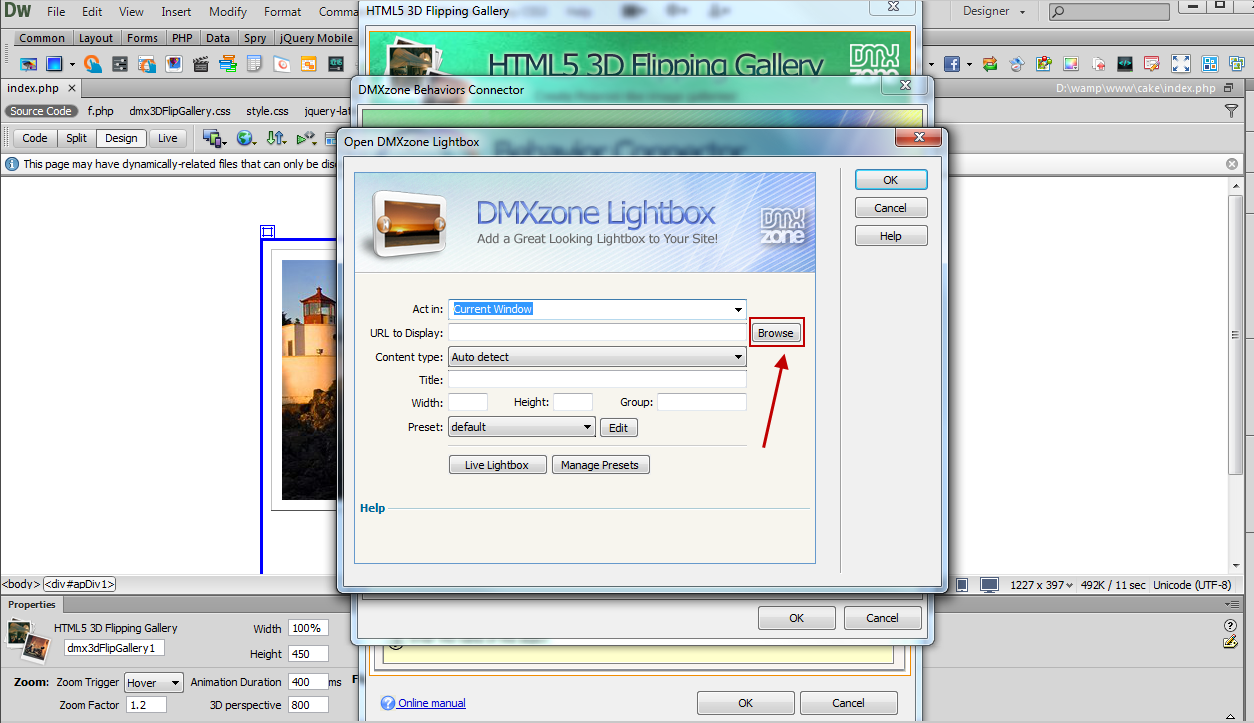Edit the selected lightbox preset

618,427
